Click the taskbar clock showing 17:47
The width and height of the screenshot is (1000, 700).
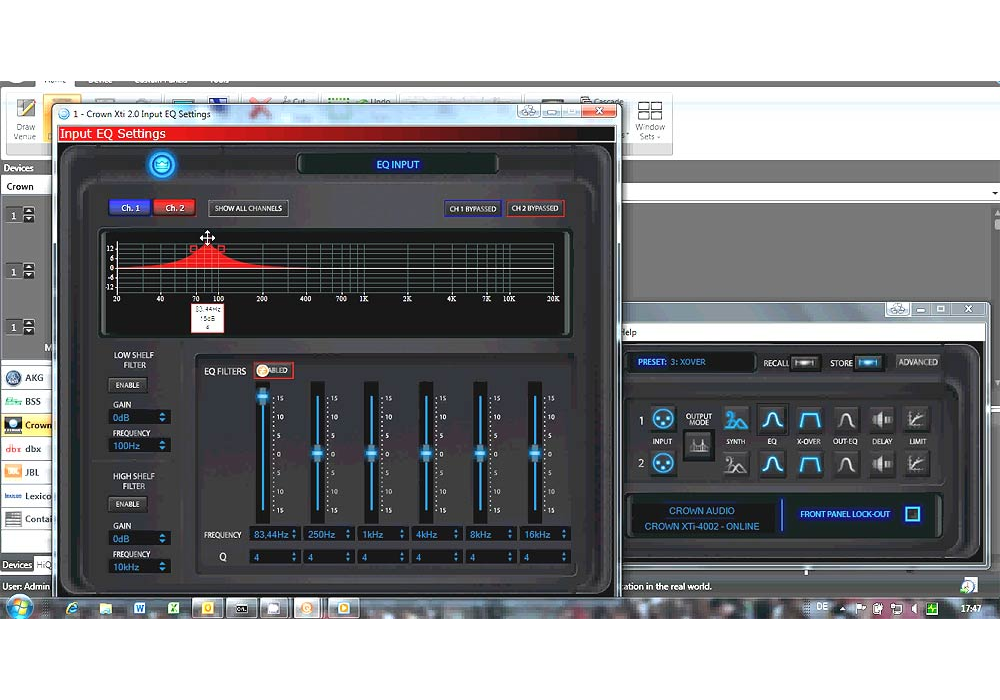click(971, 609)
